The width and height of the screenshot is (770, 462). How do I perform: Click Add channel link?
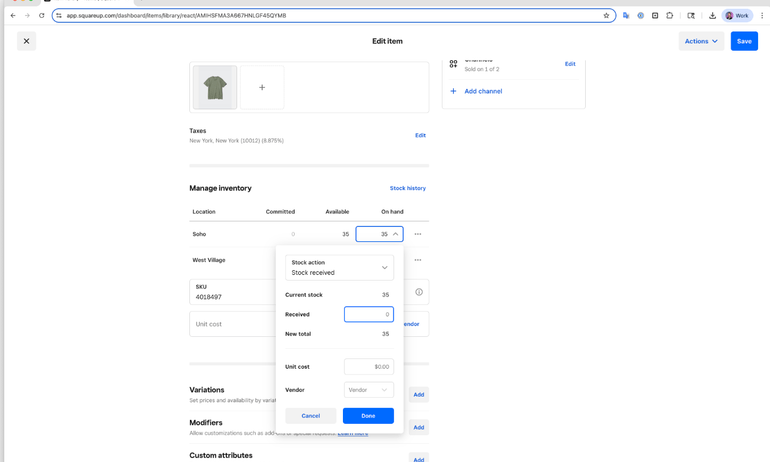pos(483,91)
